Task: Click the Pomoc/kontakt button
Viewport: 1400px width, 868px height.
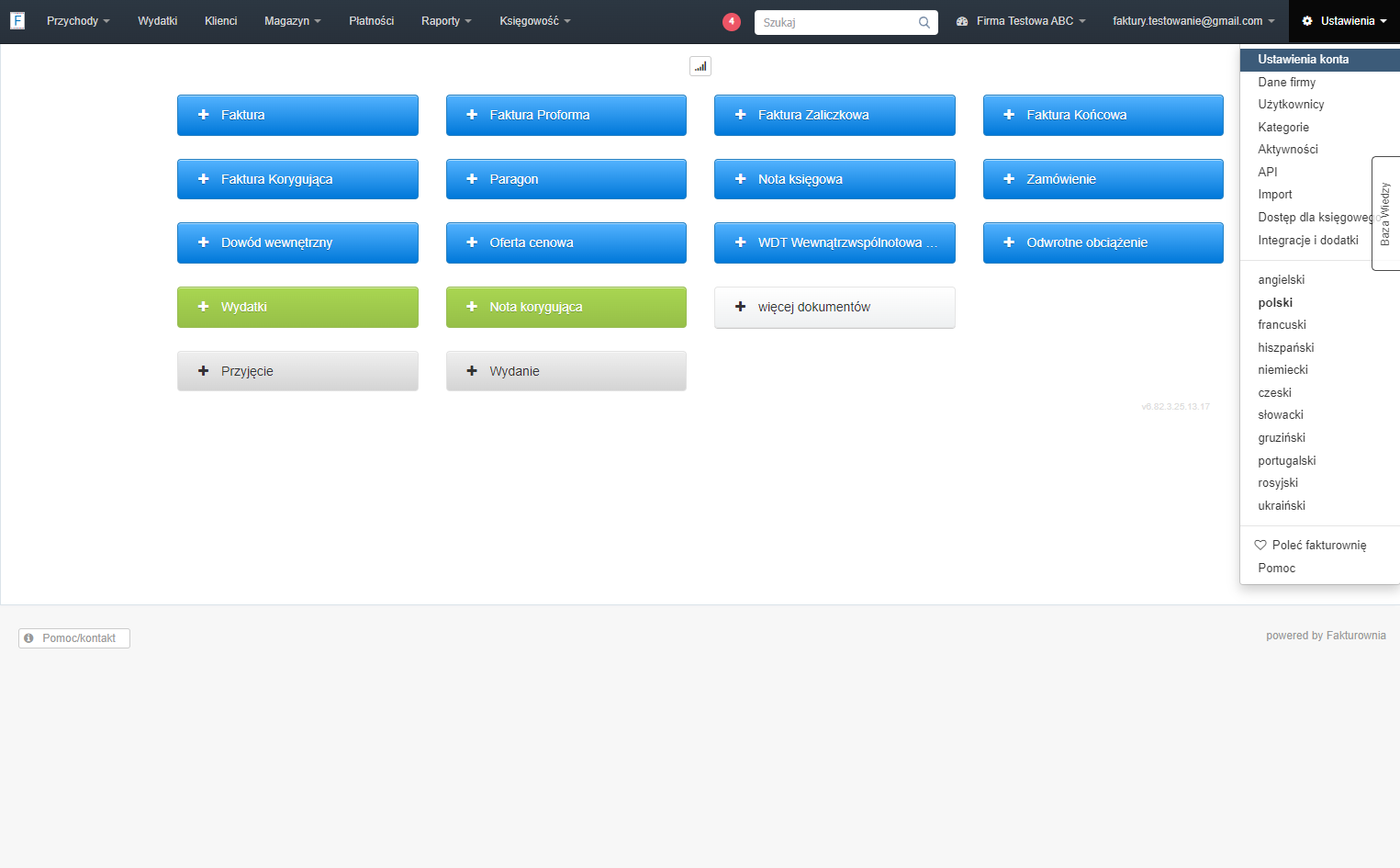Action: pyautogui.click(x=74, y=638)
